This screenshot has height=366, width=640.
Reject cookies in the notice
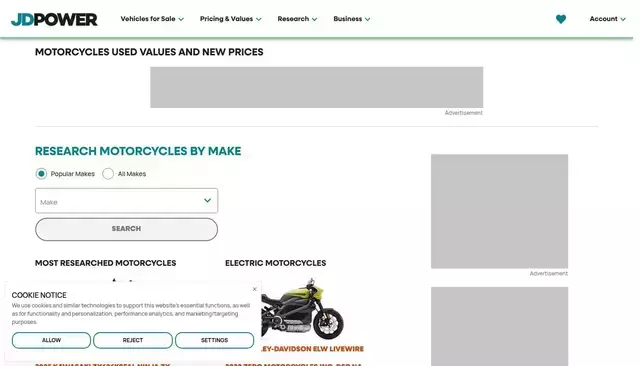pos(133,340)
